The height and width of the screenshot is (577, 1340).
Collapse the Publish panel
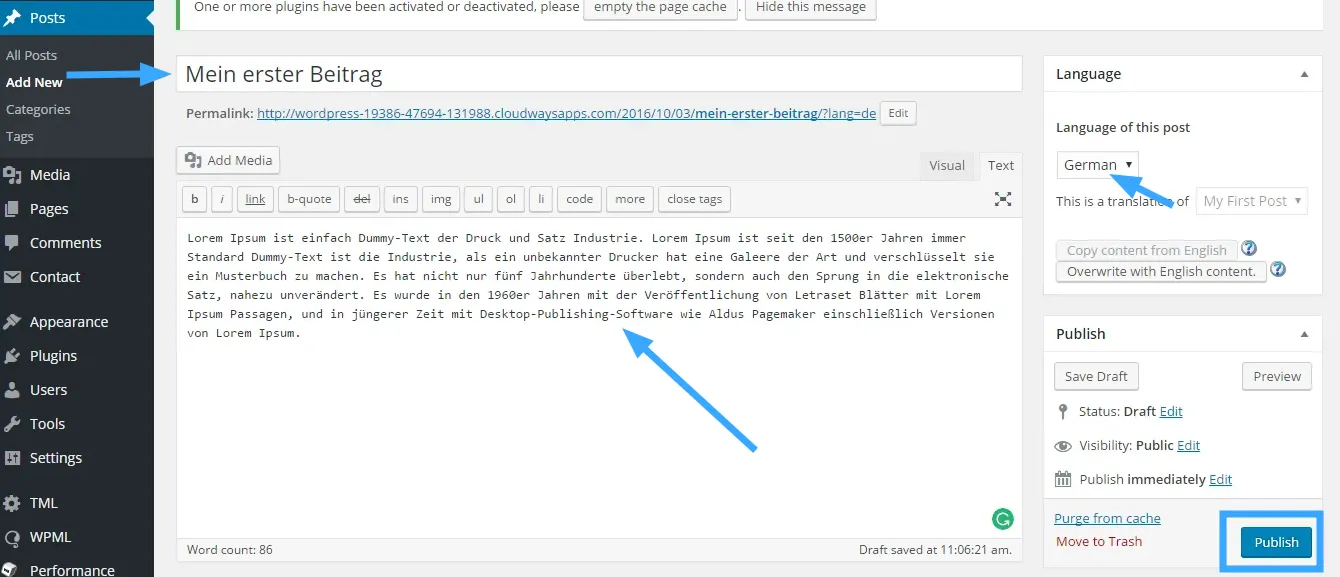pos(1304,334)
